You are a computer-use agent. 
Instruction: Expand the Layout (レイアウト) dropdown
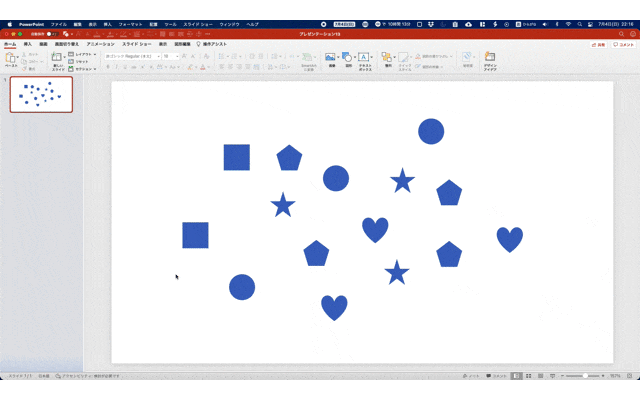pos(95,54)
